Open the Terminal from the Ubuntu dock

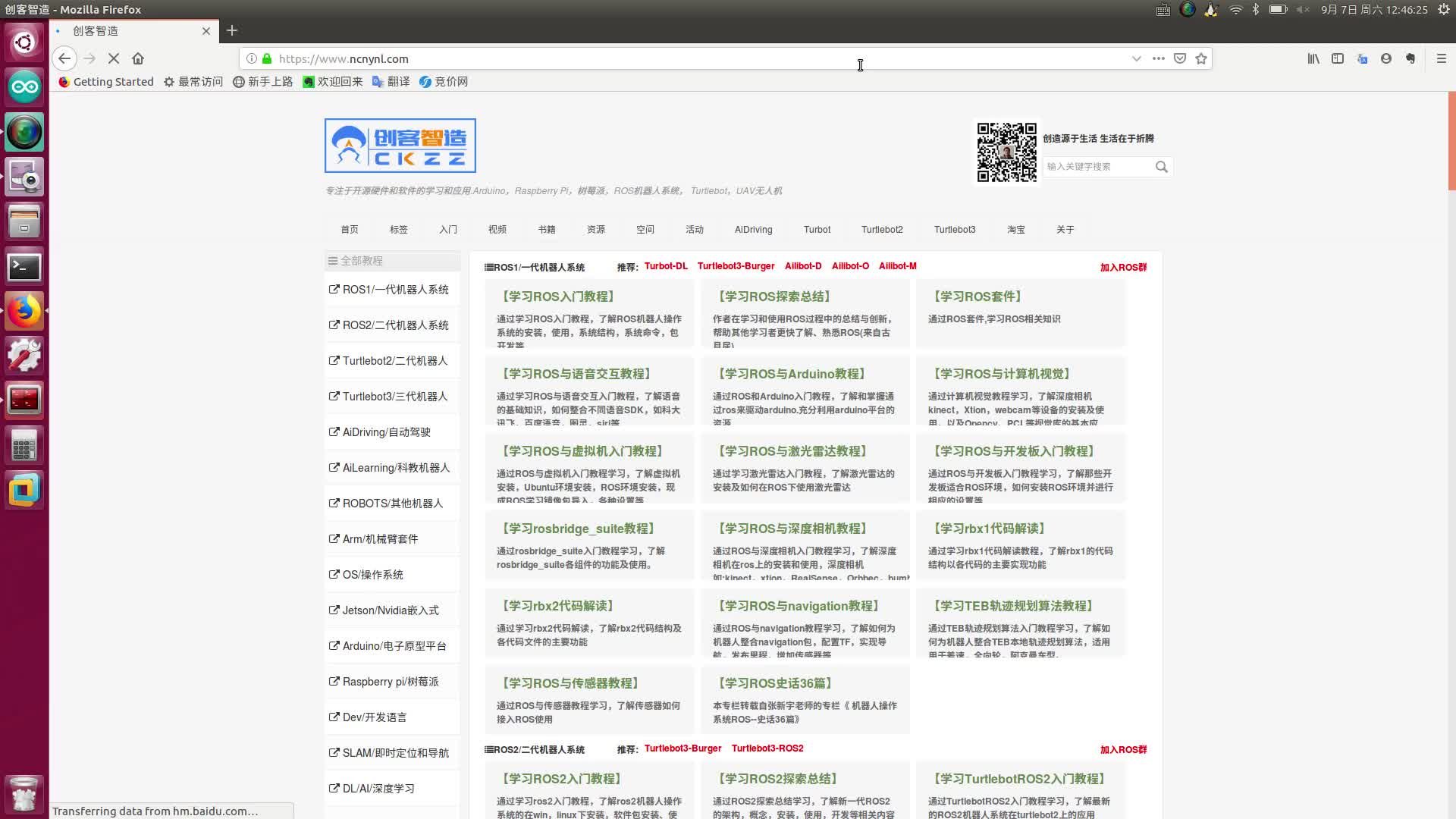25,267
